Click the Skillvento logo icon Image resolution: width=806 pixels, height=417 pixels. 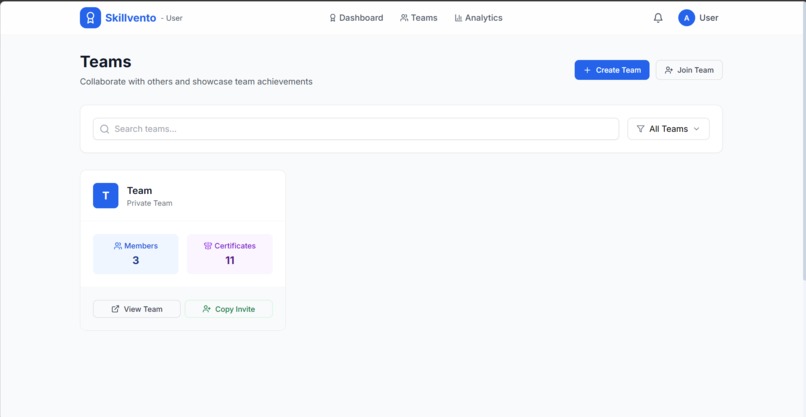pos(90,18)
